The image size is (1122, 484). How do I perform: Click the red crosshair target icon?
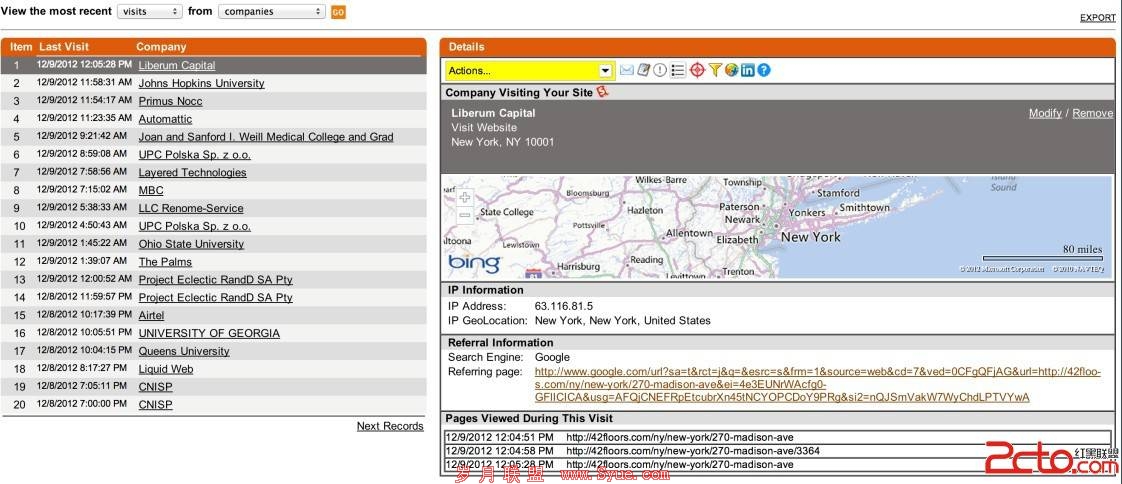(x=698, y=70)
